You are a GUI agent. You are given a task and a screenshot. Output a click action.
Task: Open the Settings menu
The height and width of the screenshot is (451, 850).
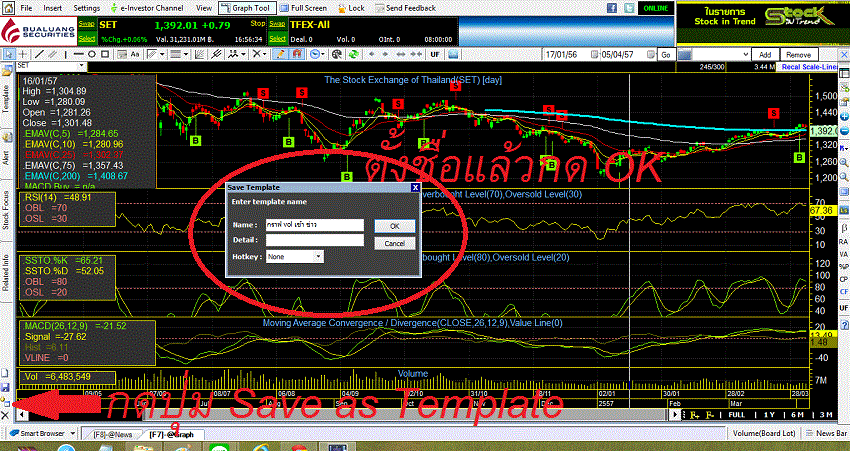tap(86, 8)
